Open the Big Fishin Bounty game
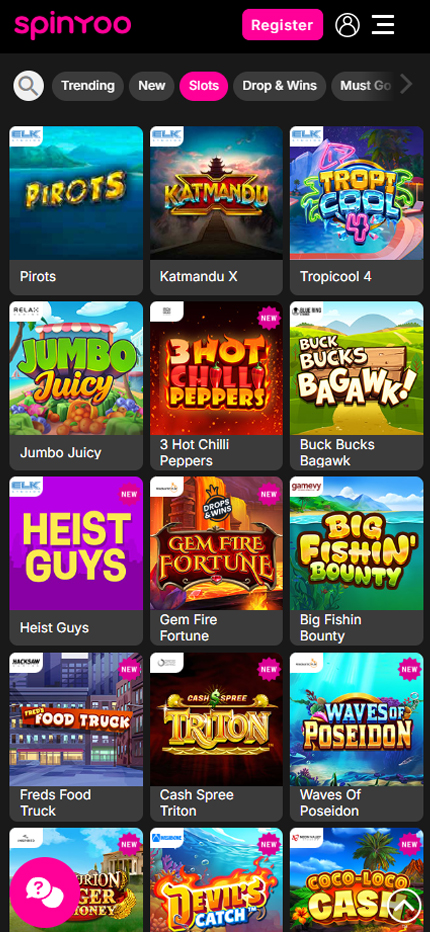This screenshot has height=932, width=430. point(356,561)
